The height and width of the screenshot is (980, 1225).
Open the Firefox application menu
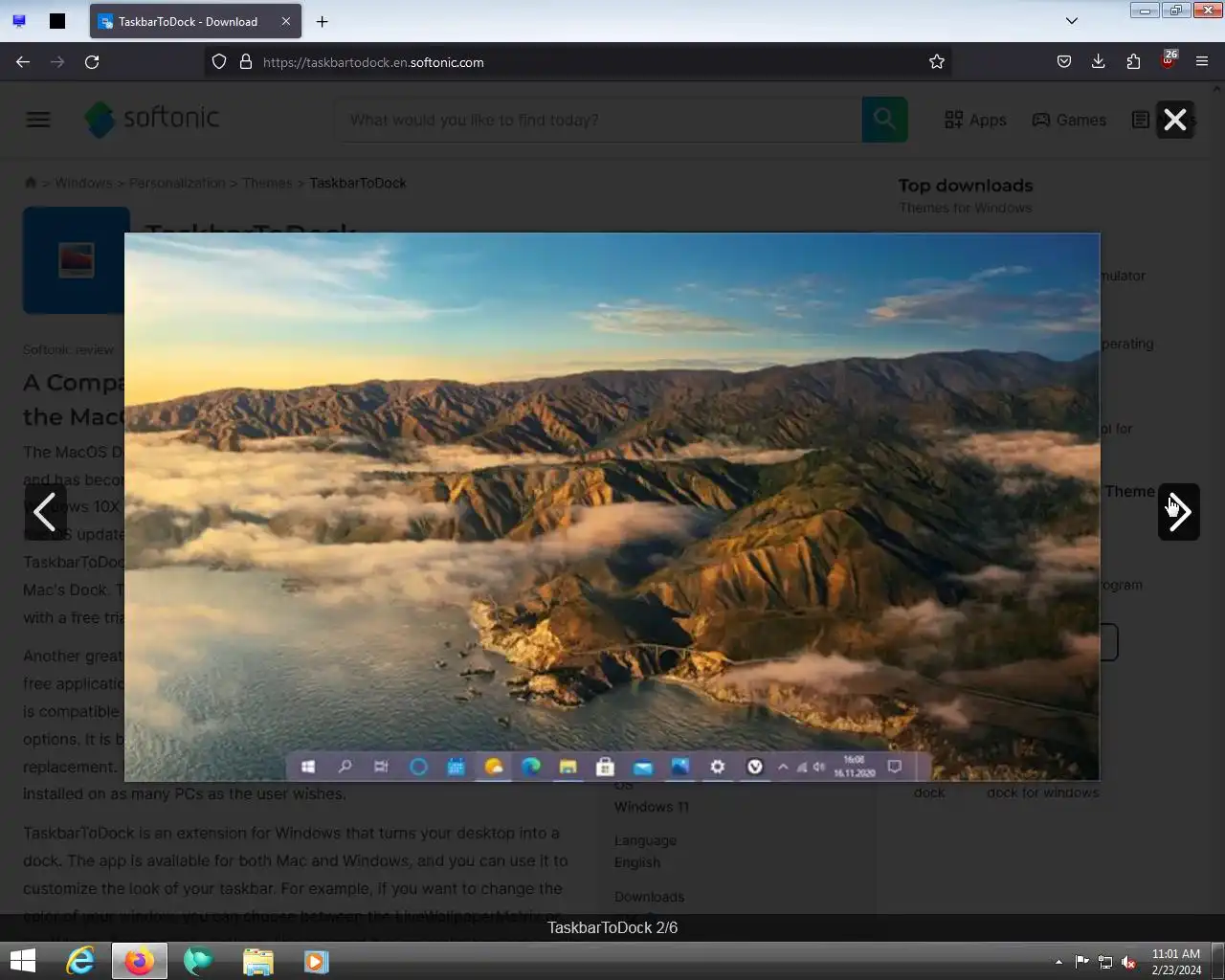[1202, 62]
